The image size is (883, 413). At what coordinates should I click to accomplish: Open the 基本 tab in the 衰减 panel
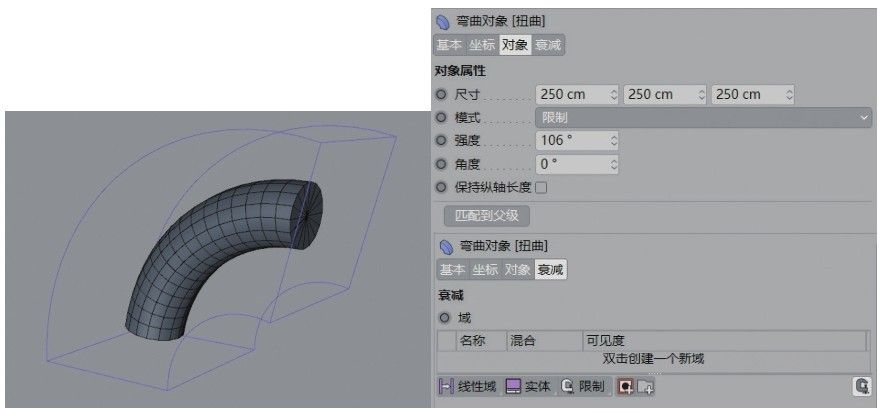[x=452, y=270]
